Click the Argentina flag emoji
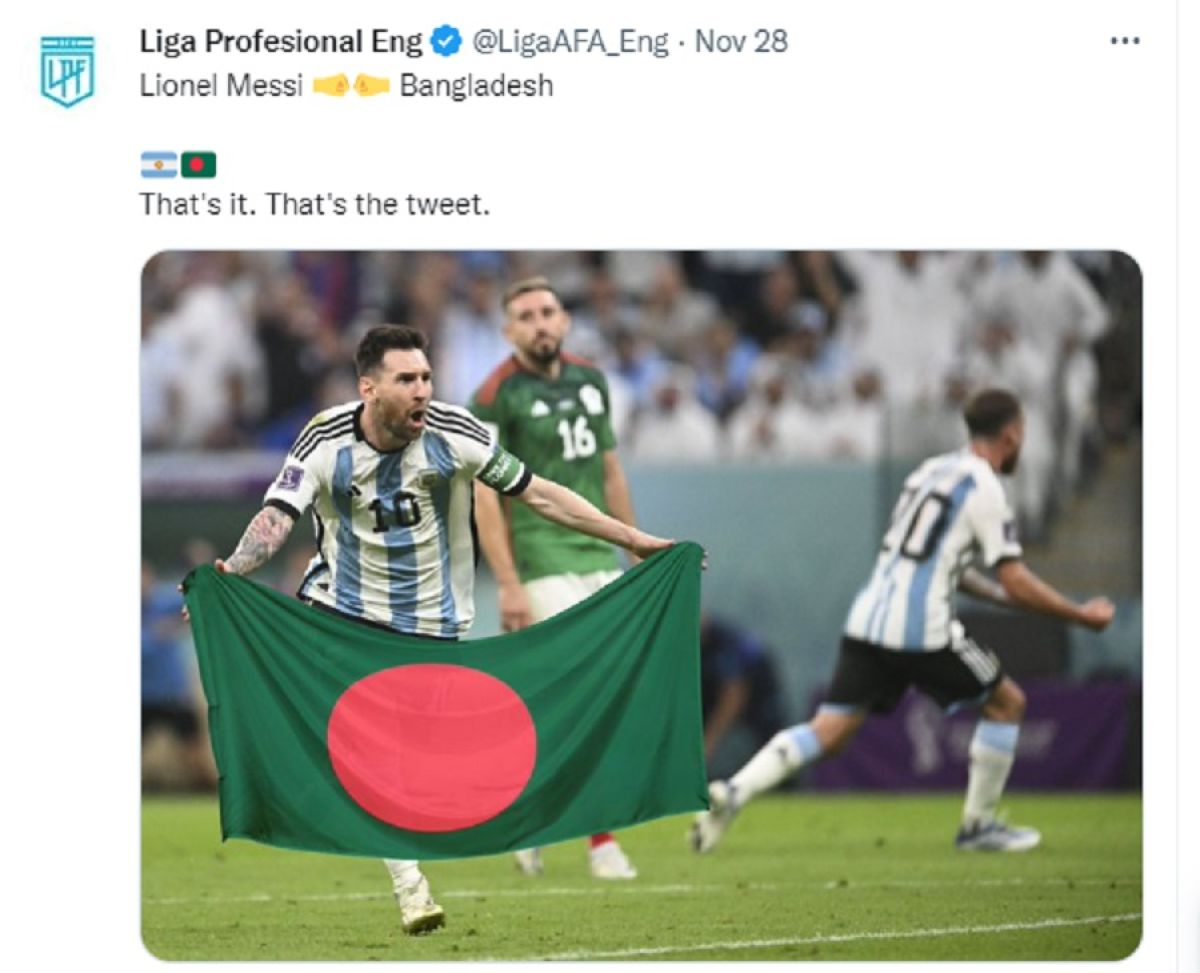The width and height of the screenshot is (1200, 973). pyautogui.click(x=158, y=164)
